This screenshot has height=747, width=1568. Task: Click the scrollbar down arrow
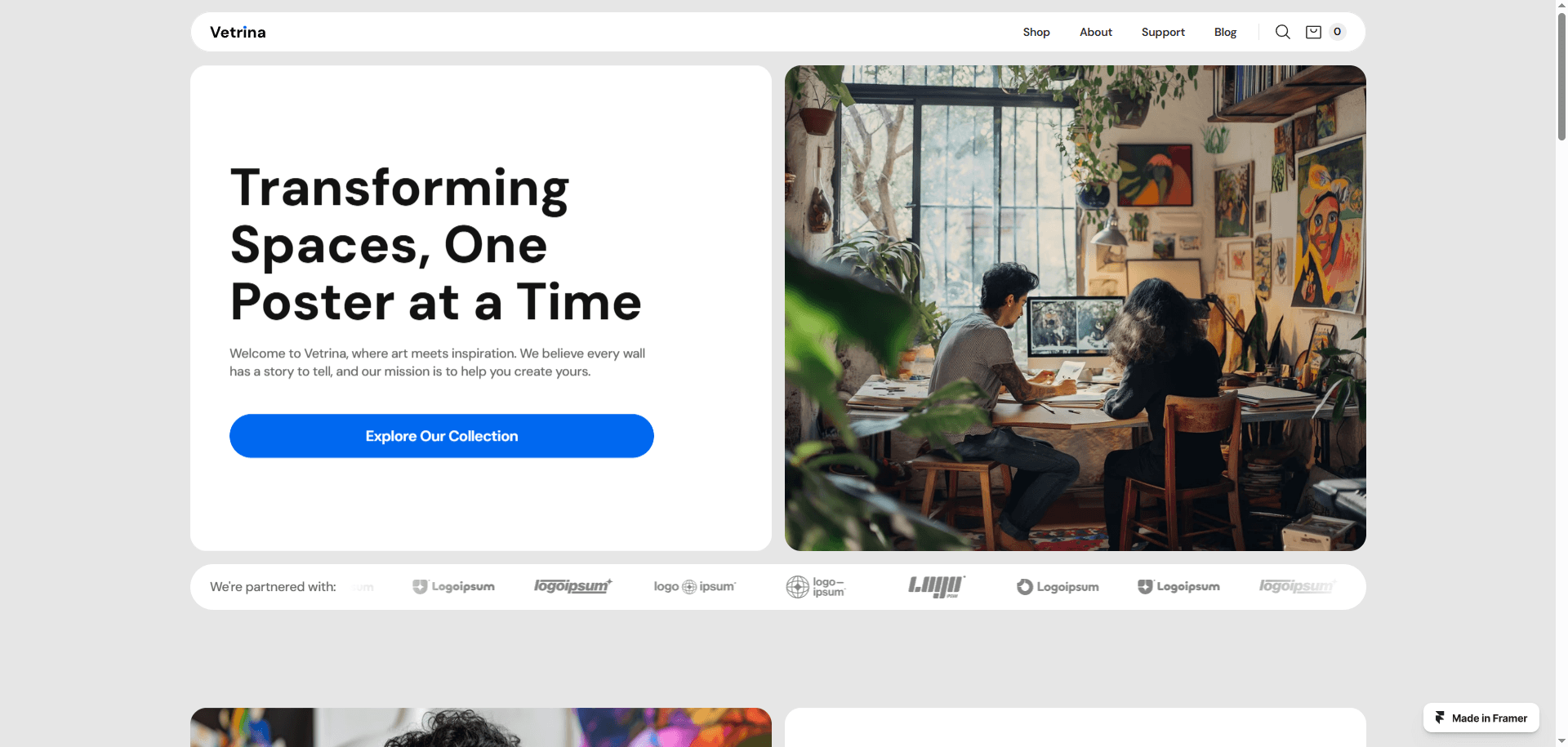pyautogui.click(x=1561, y=740)
